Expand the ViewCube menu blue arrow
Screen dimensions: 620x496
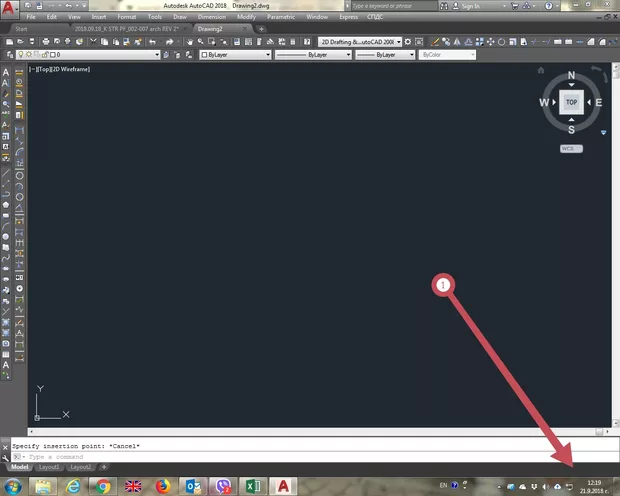click(x=603, y=133)
